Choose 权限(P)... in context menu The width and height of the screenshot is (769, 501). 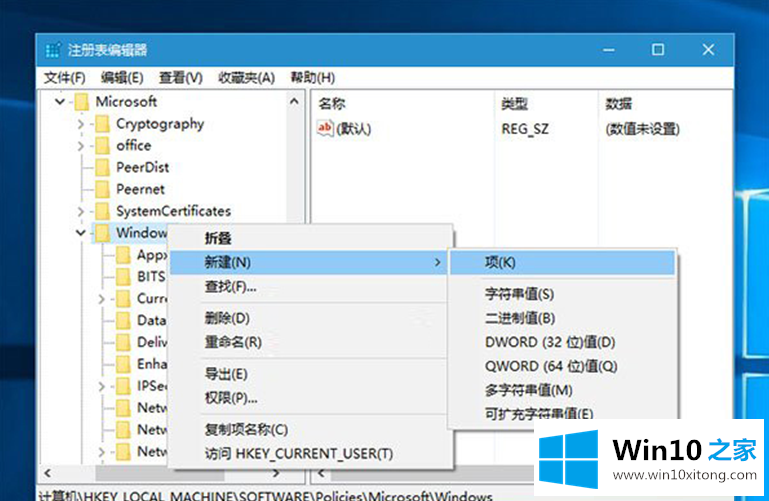click(x=310, y=398)
